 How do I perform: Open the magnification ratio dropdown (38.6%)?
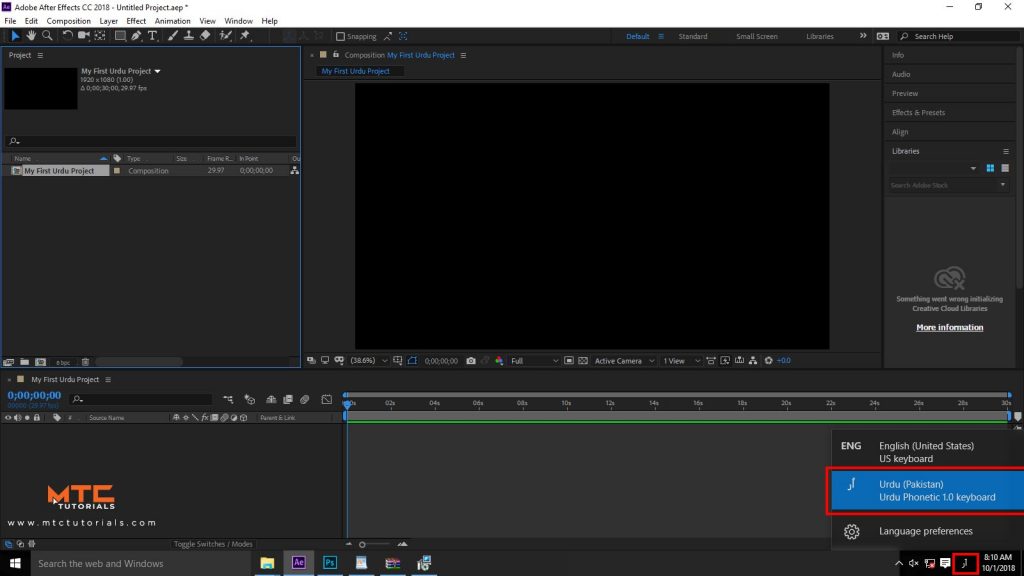(x=369, y=360)
